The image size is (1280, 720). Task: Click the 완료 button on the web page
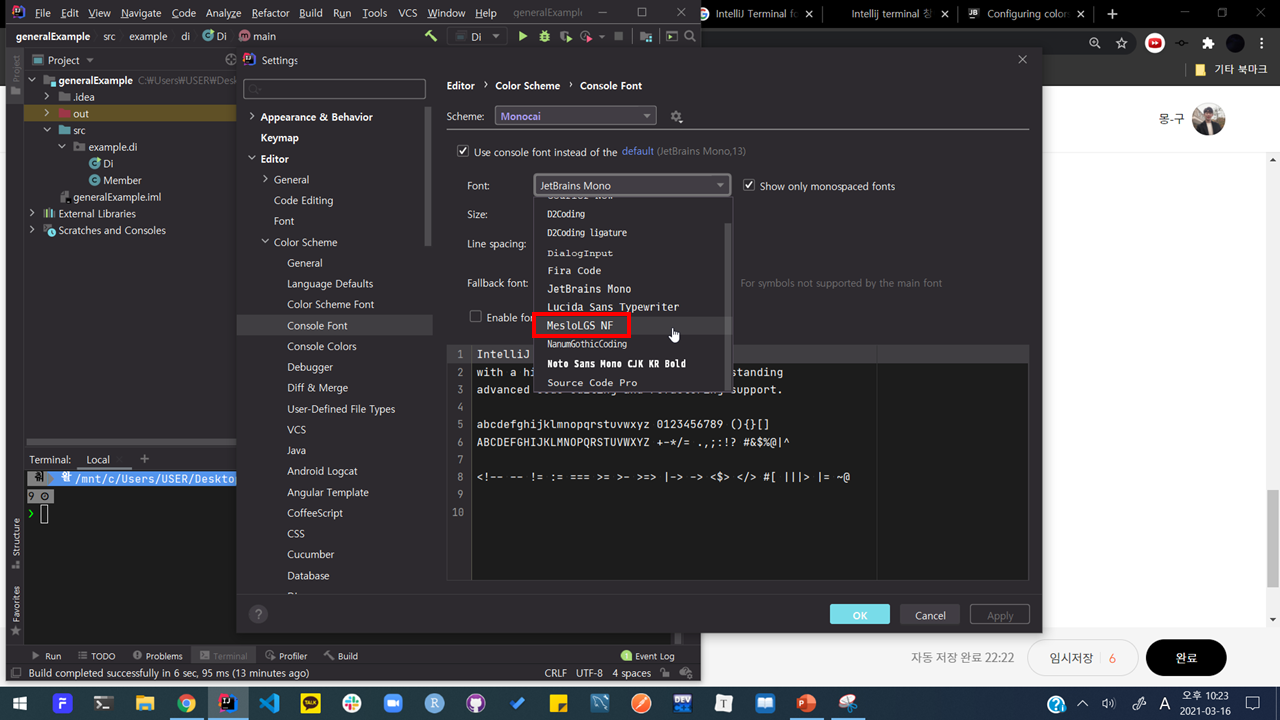click(1186, 658)
